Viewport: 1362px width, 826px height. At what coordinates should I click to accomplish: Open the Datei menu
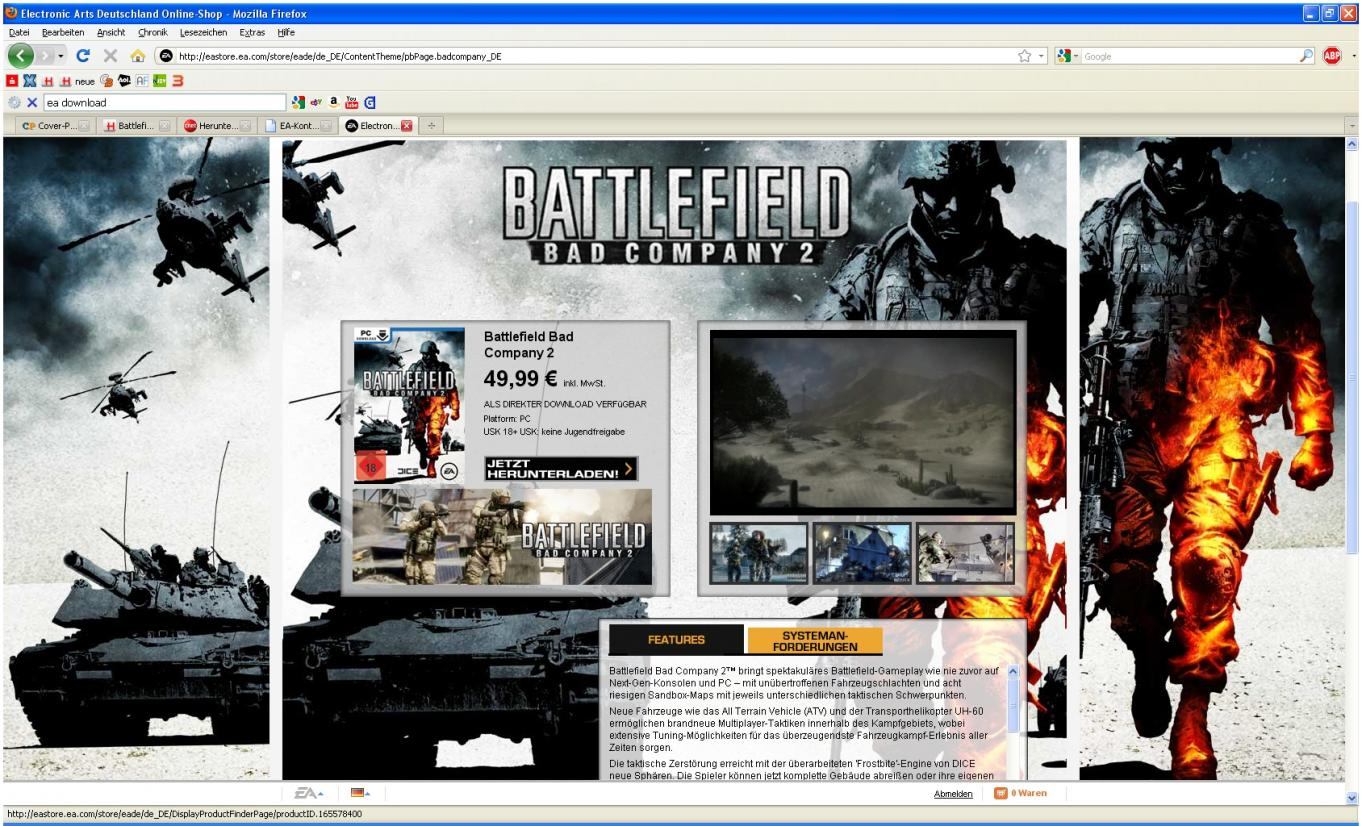point(19,32)
